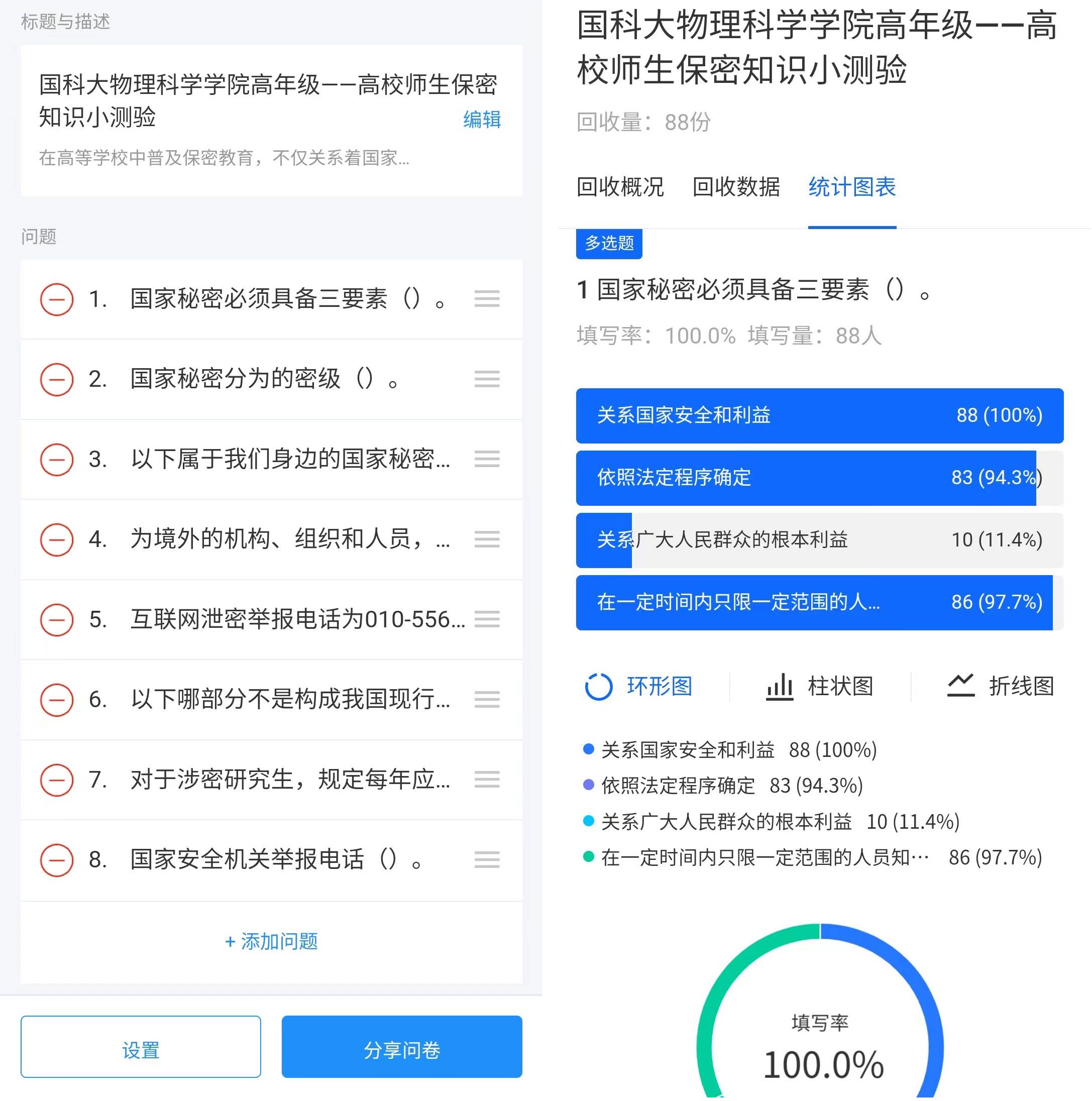Image resolution: width=1092 pixels, height=1101 pixels.
Task: Select the 统计图表 tab
Action: click(x=852, y=187)
